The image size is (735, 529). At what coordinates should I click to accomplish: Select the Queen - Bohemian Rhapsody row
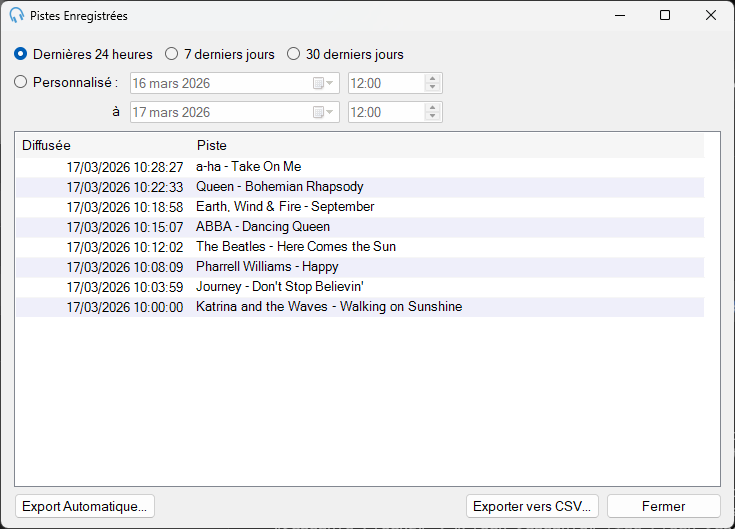point(360,187)
